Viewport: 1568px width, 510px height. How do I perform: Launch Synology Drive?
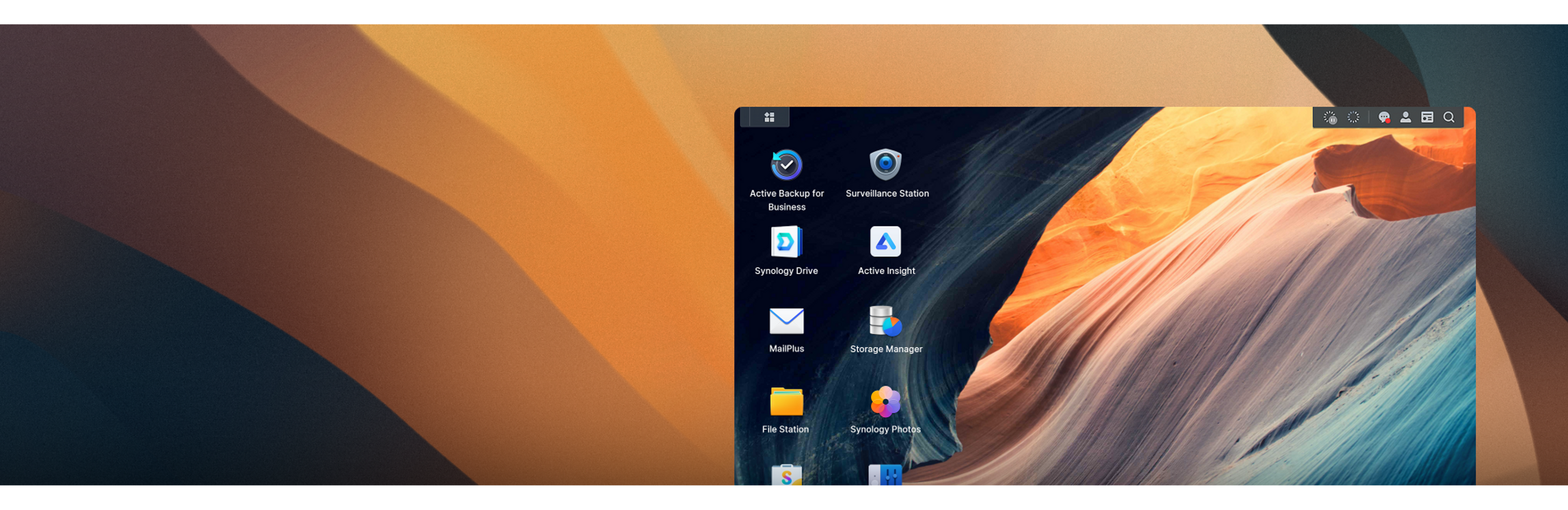click(787, 242)
